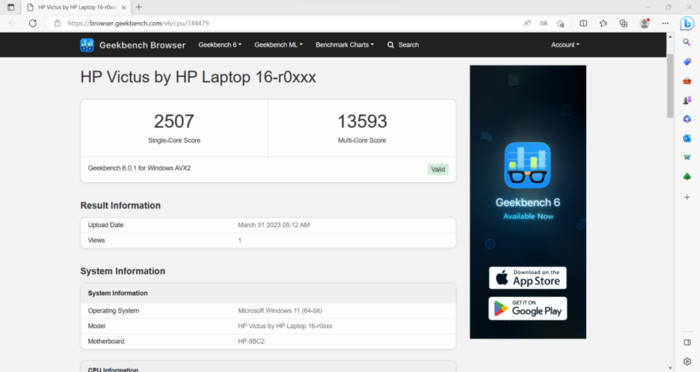700x372 pixels.
Task: Open the Benchmark Charts dropdown
Action: (x=345, y=45)
